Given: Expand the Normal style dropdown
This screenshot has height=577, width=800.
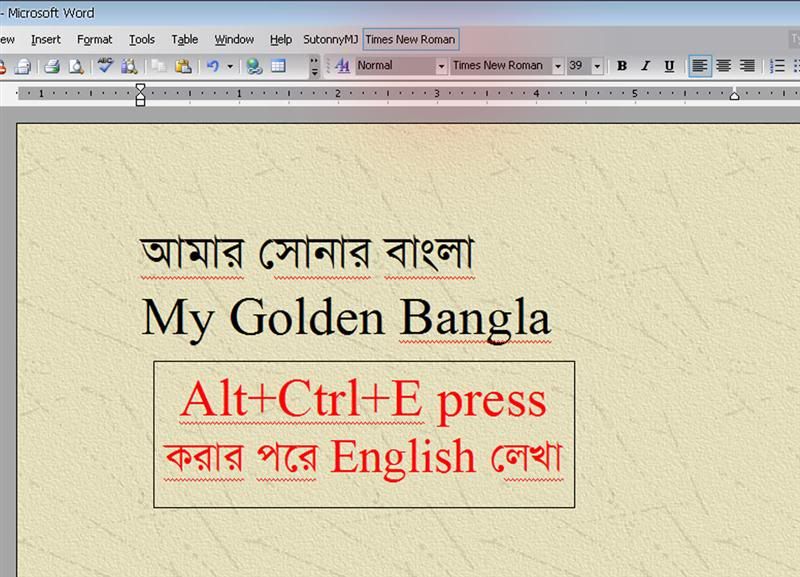Looking at the screenshot, I should pyautogui.click(x=441, y=66).
